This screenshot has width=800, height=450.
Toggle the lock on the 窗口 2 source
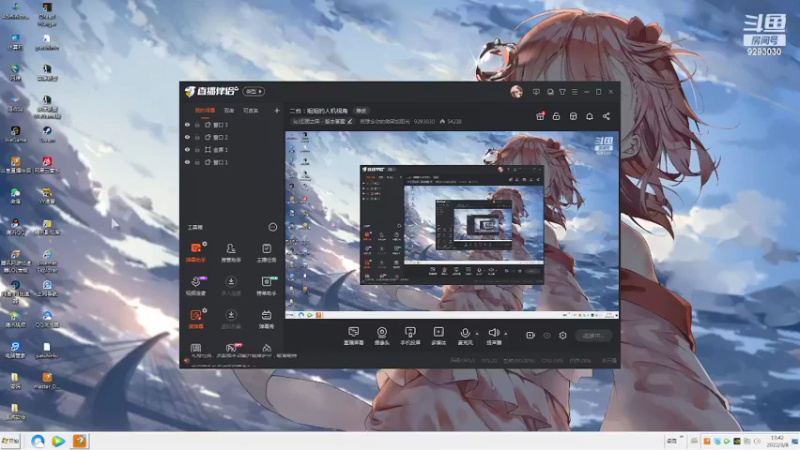point(197,137)
